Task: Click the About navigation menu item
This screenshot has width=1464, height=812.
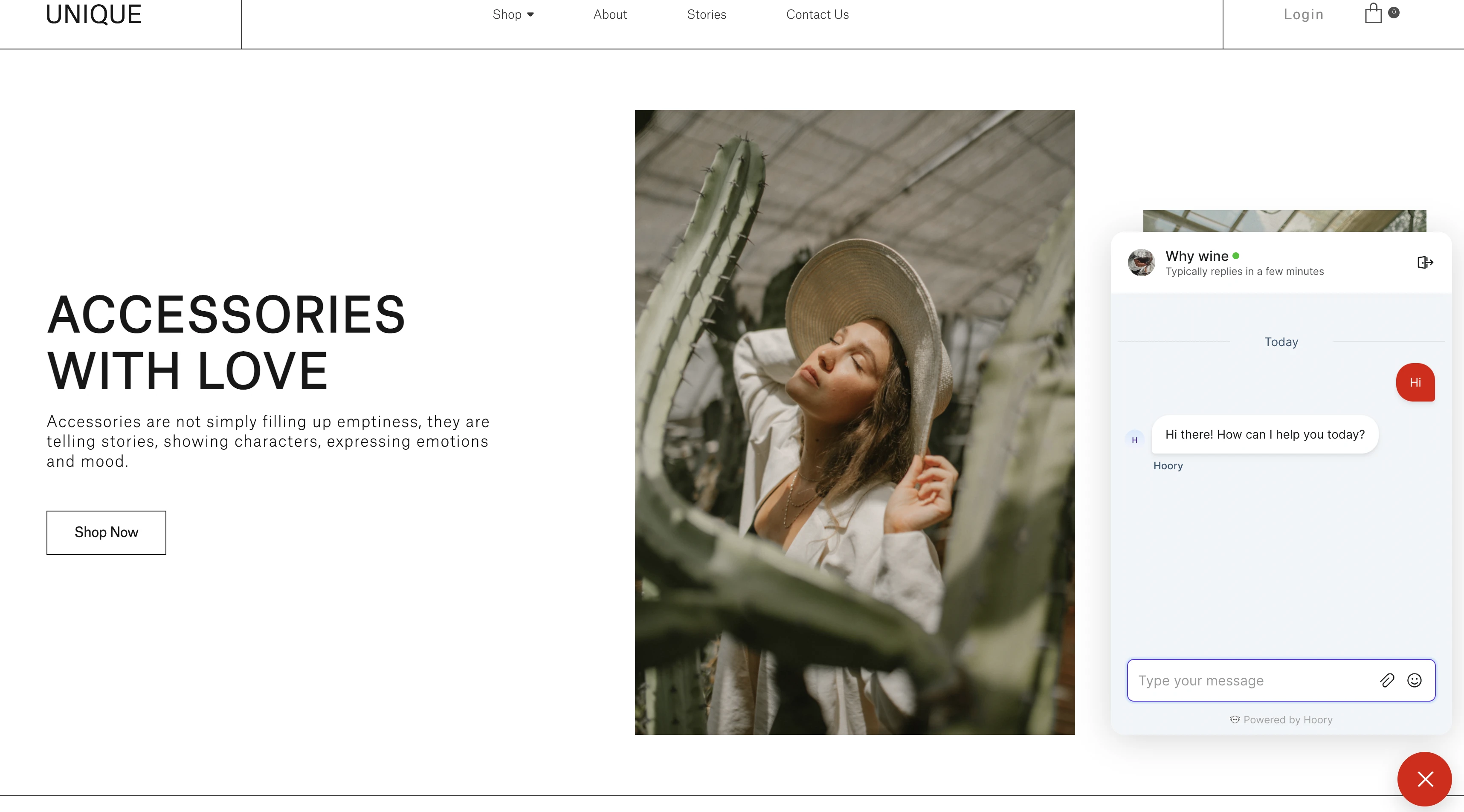Action: pyautogui.click(x=610, y=14)
